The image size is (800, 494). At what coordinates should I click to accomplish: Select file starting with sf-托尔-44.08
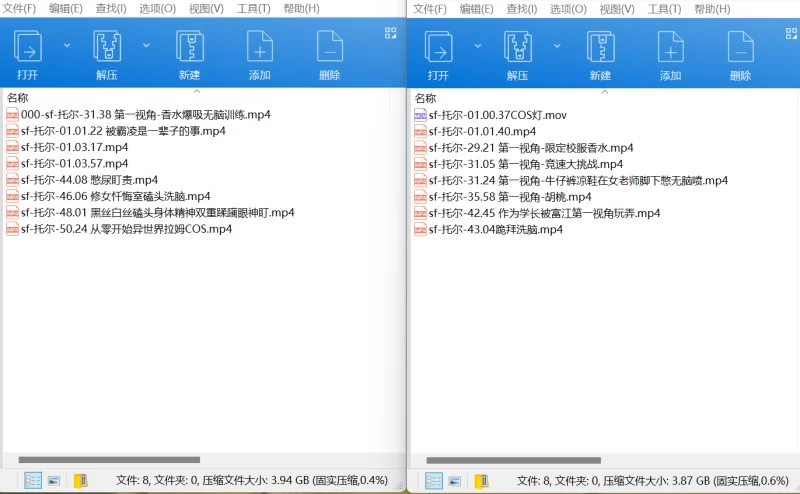click(82, 180)
